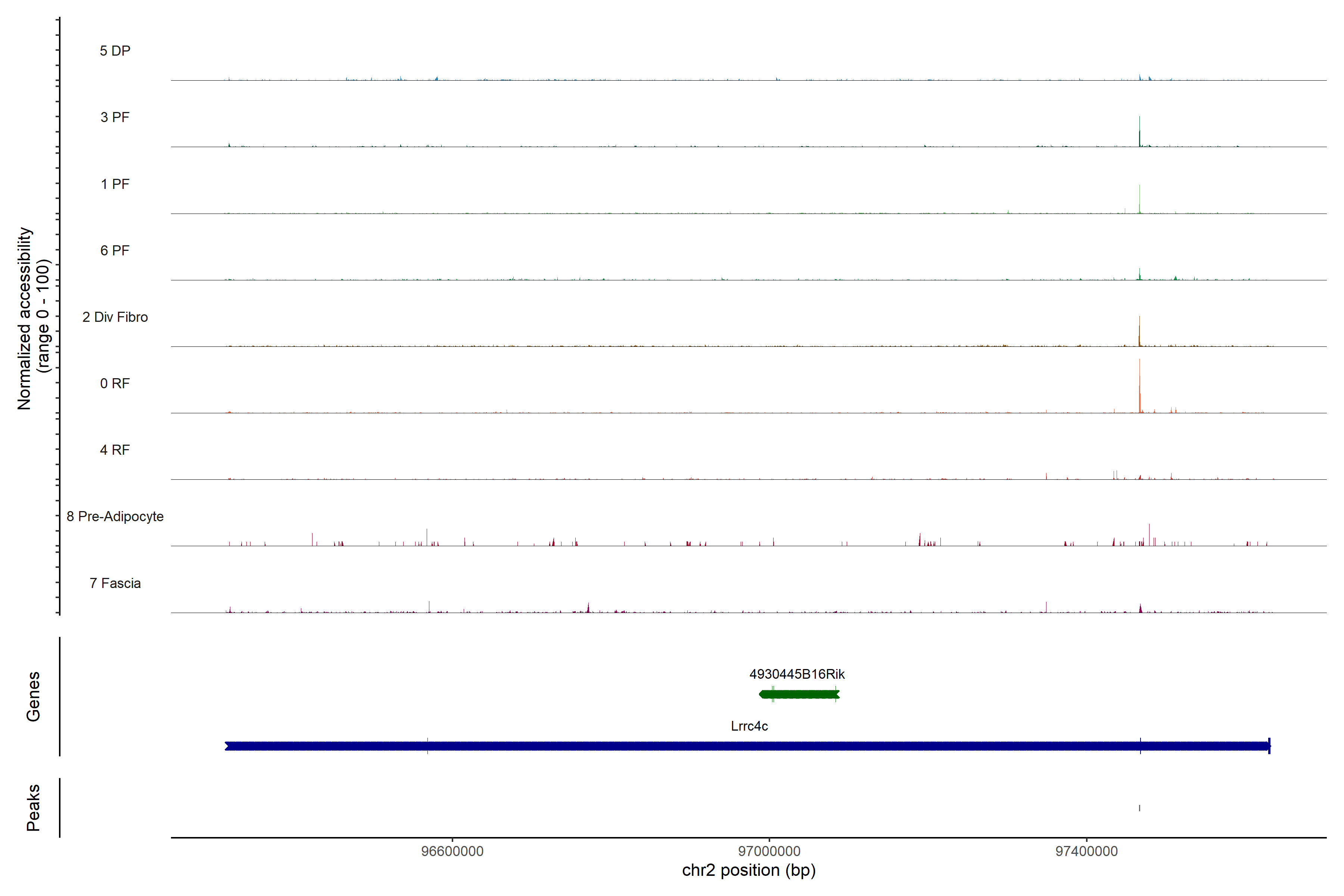Click the 7 Fascia track label
Image resolution: width=1344 pixels, height=896 pixels.
click(x=115, y=583)
